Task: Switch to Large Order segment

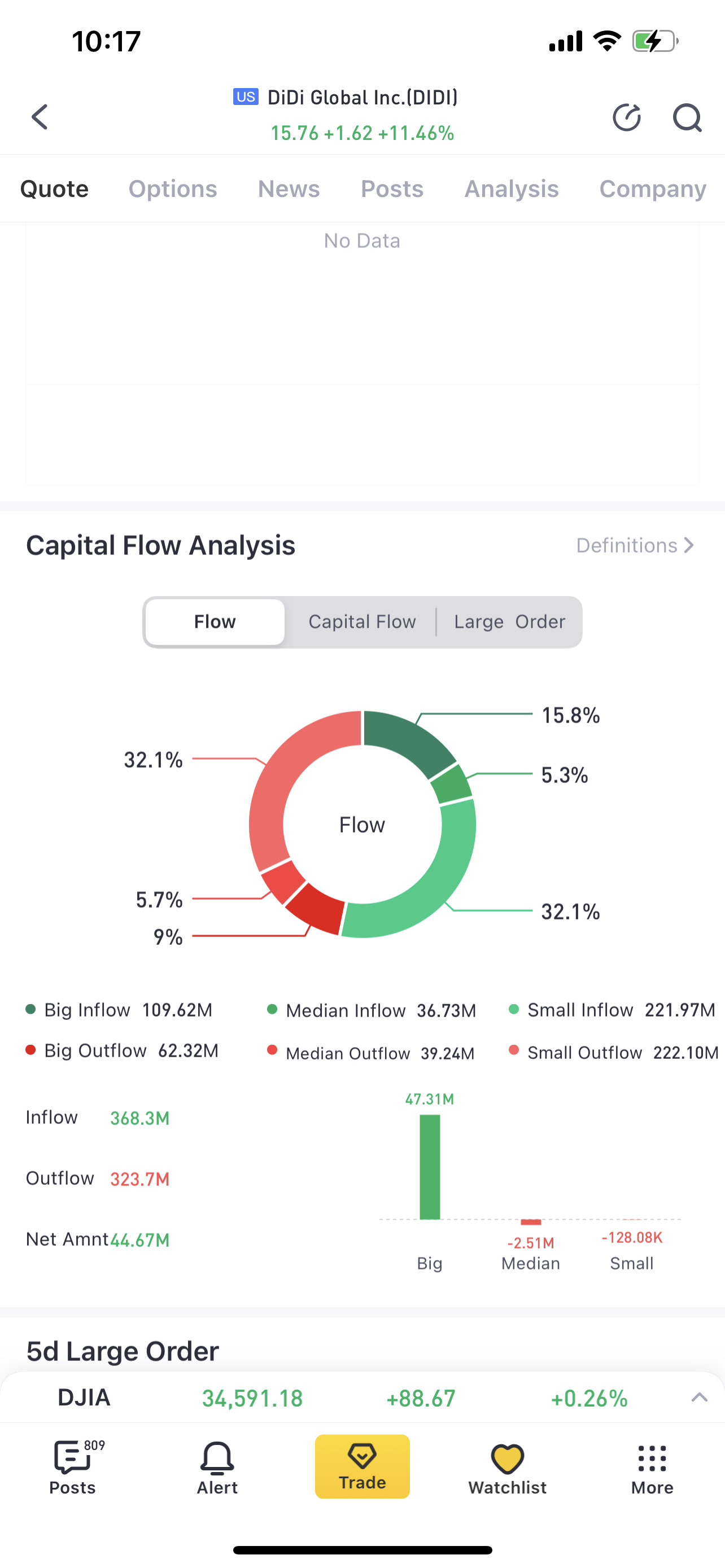Action: point(509,621)
